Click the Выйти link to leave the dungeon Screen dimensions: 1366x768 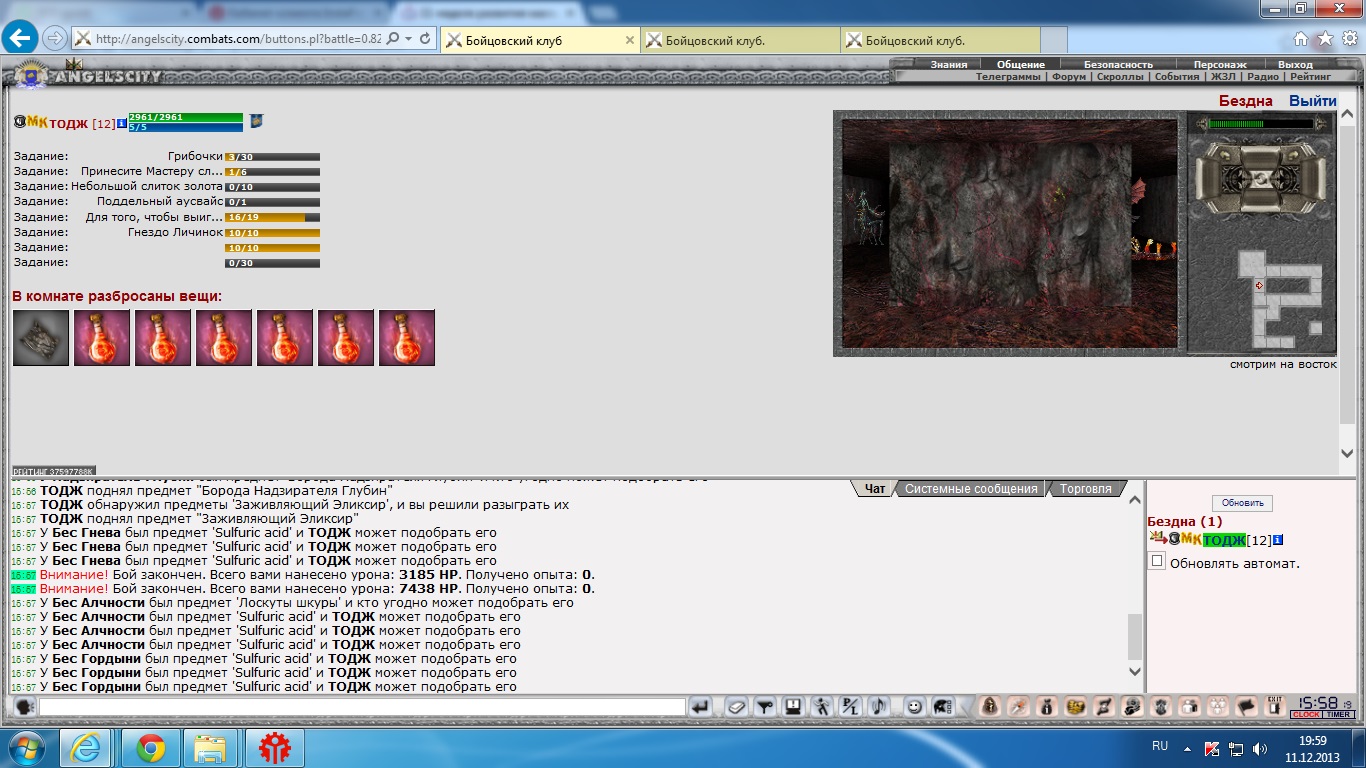coord(1313,101)
